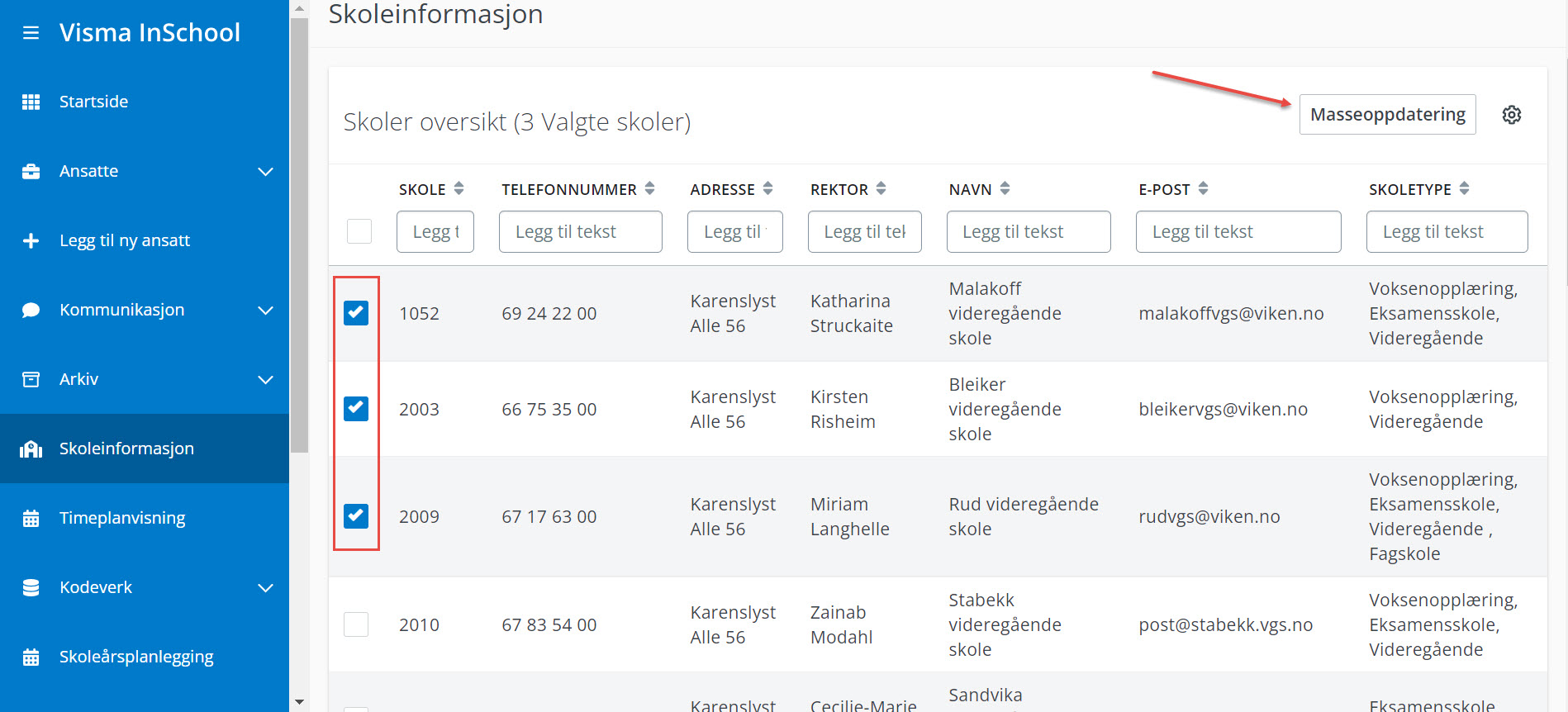1568x712 pixels.
Task: Sort by SKOLETYPE column arrows
Action: pos(1464,188)
